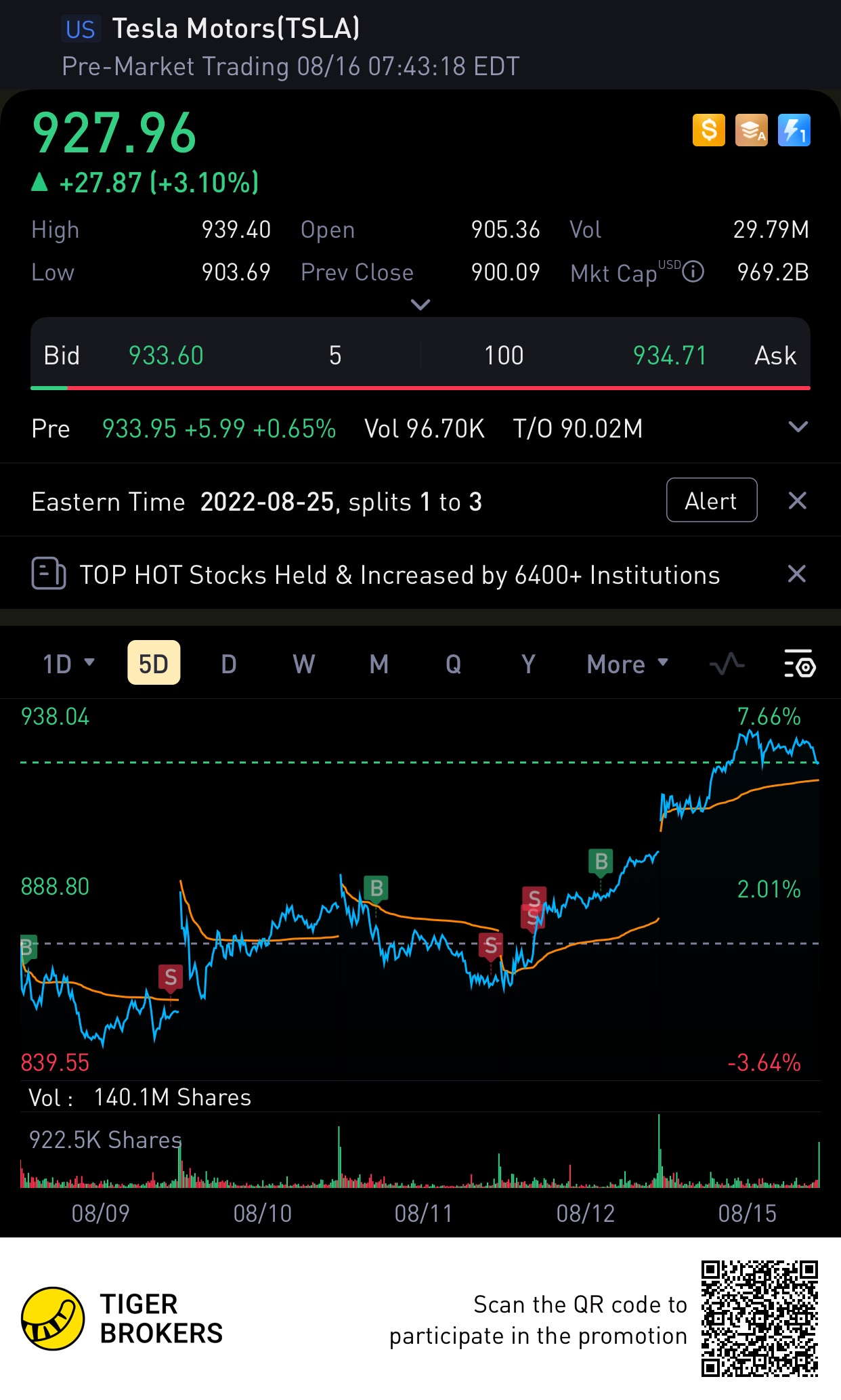Switch to the Q quarterly chart tab
The height and width of the screenshot is (1400, 841).
pyautogui.click(x=453, y=664)
